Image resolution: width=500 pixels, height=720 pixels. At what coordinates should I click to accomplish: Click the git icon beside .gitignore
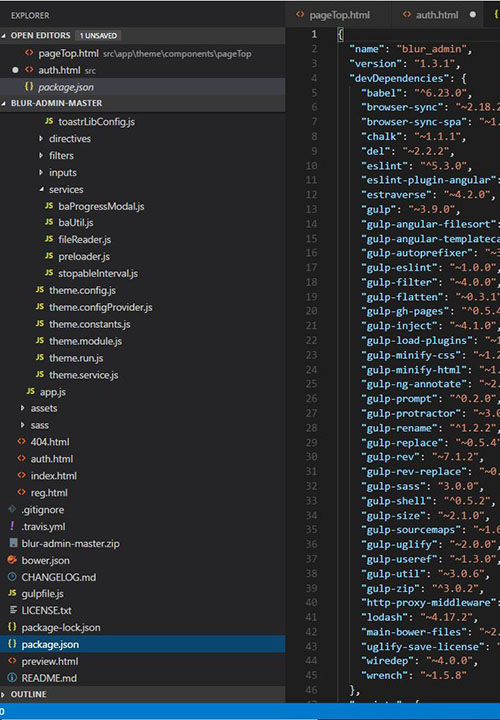pyautogui.click(x=12, y=509)
